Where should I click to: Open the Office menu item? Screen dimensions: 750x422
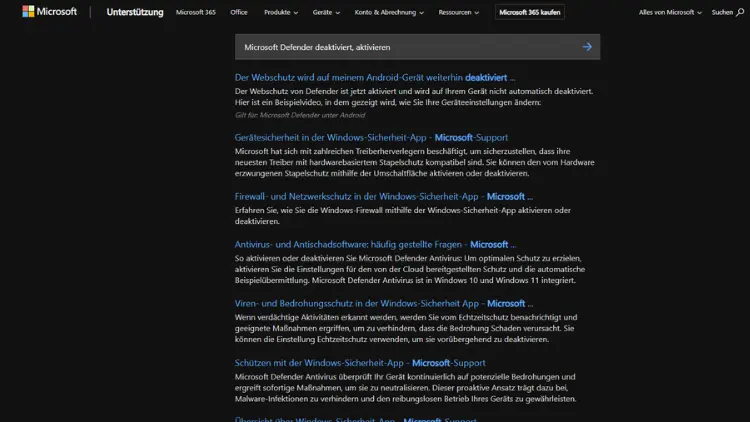(x=239, y=12)
